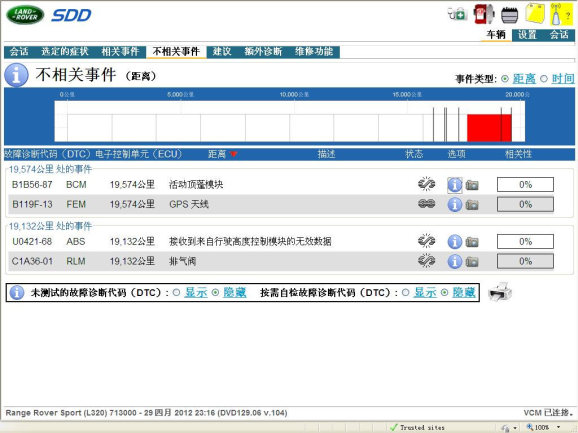Screen dimensions: 578x433
Task: Select the 时间 event type radio button
Action: point(544,78)
